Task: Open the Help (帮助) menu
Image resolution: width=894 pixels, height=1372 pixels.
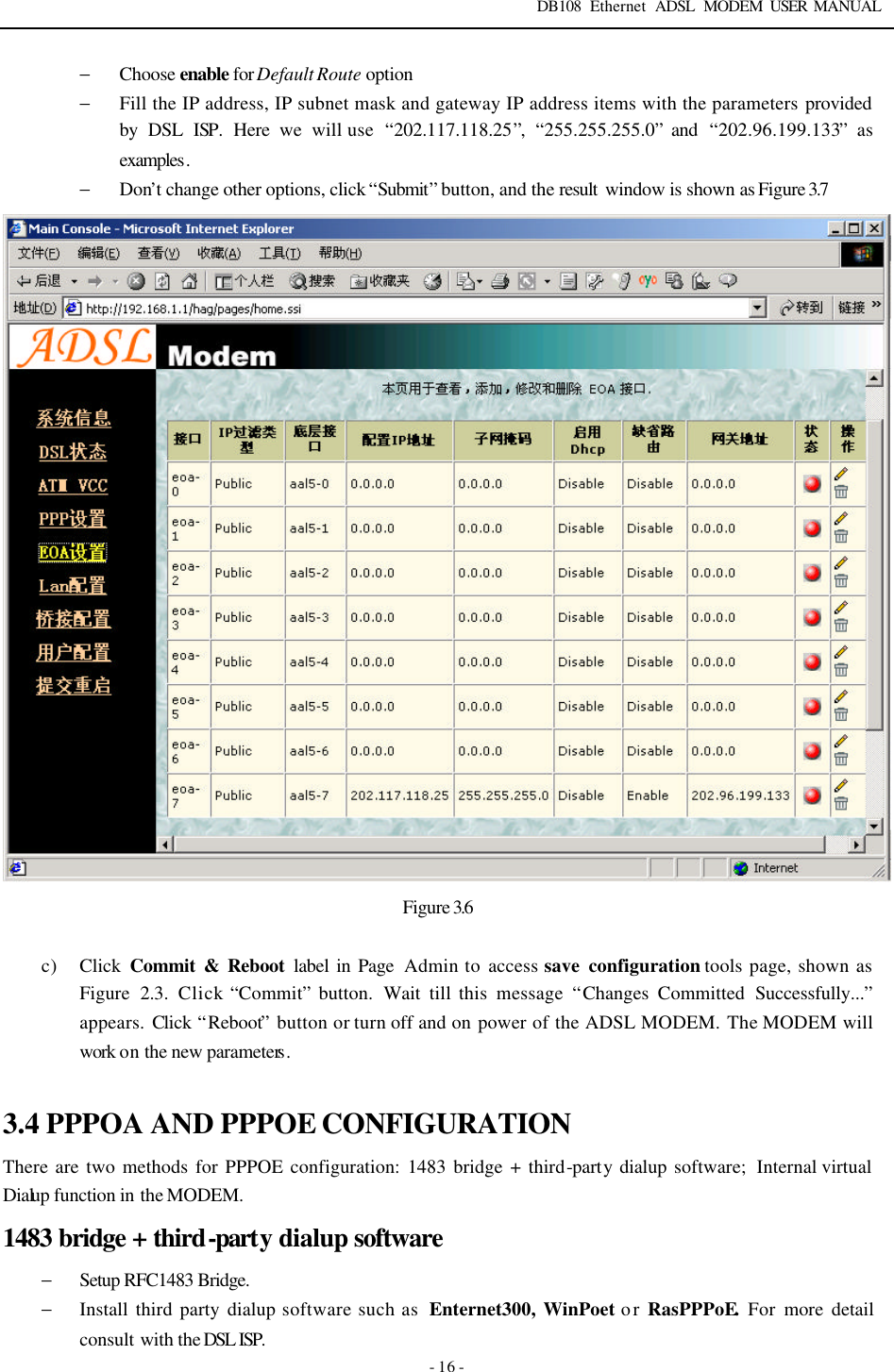Action: [x=340, y=253]
